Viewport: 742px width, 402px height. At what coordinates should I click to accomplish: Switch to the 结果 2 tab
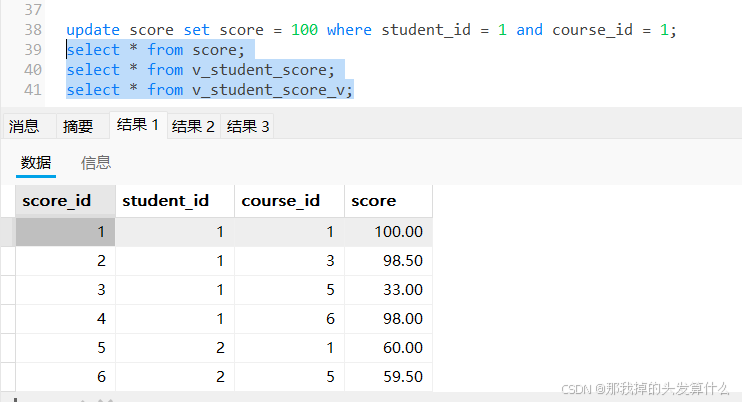click(193, 126)
